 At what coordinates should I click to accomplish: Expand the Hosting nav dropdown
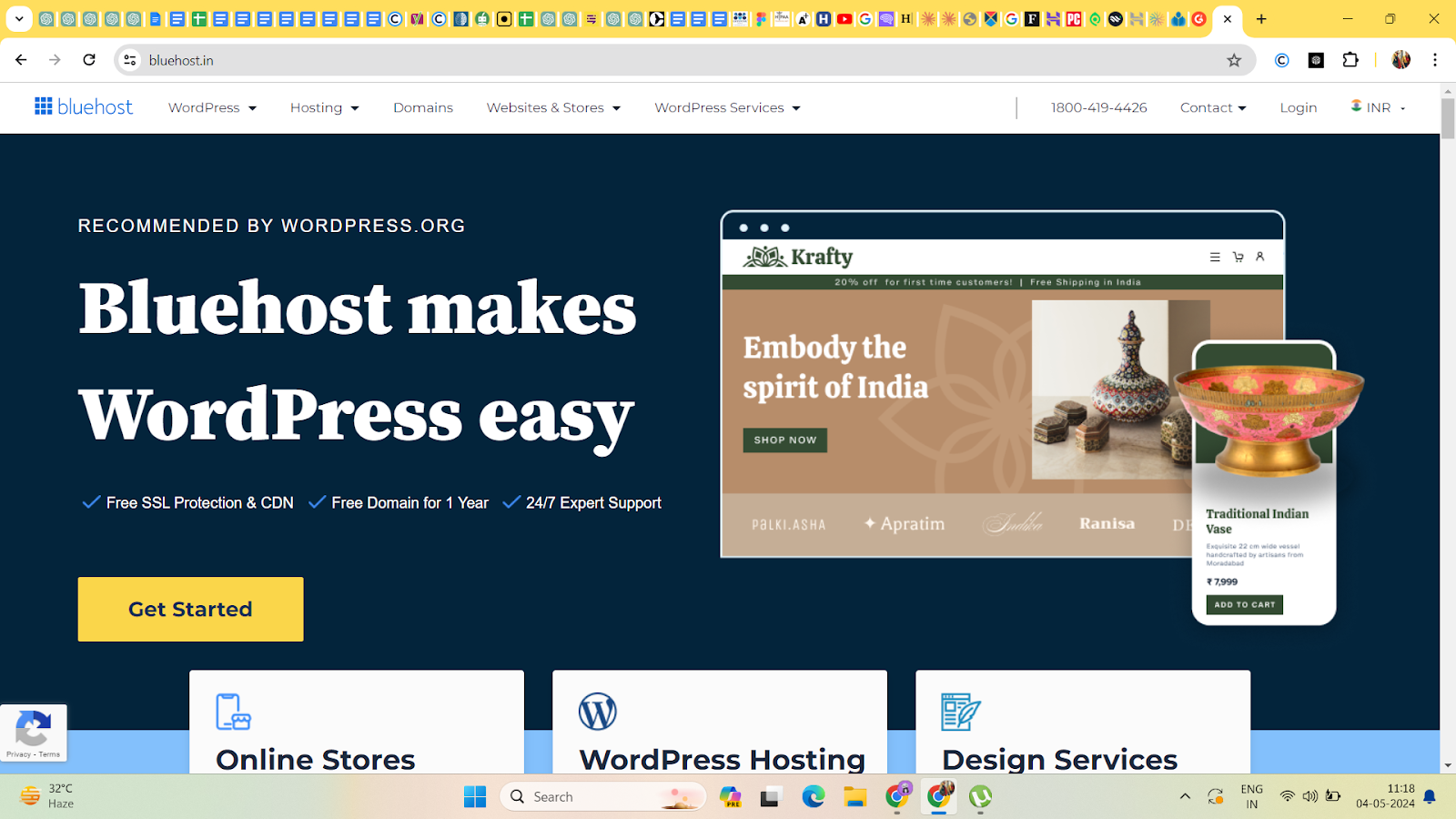(325, 107)
